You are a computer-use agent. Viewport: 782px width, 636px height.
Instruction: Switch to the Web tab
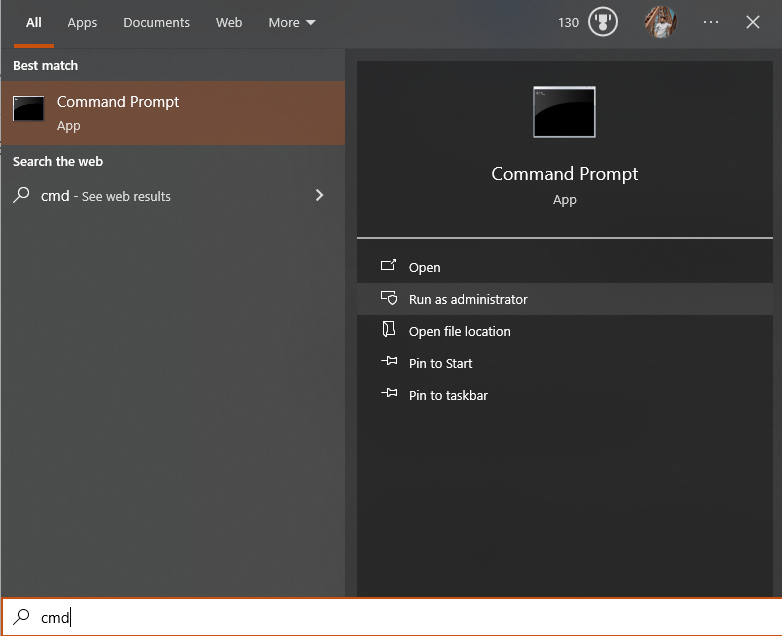click(229, 23)
